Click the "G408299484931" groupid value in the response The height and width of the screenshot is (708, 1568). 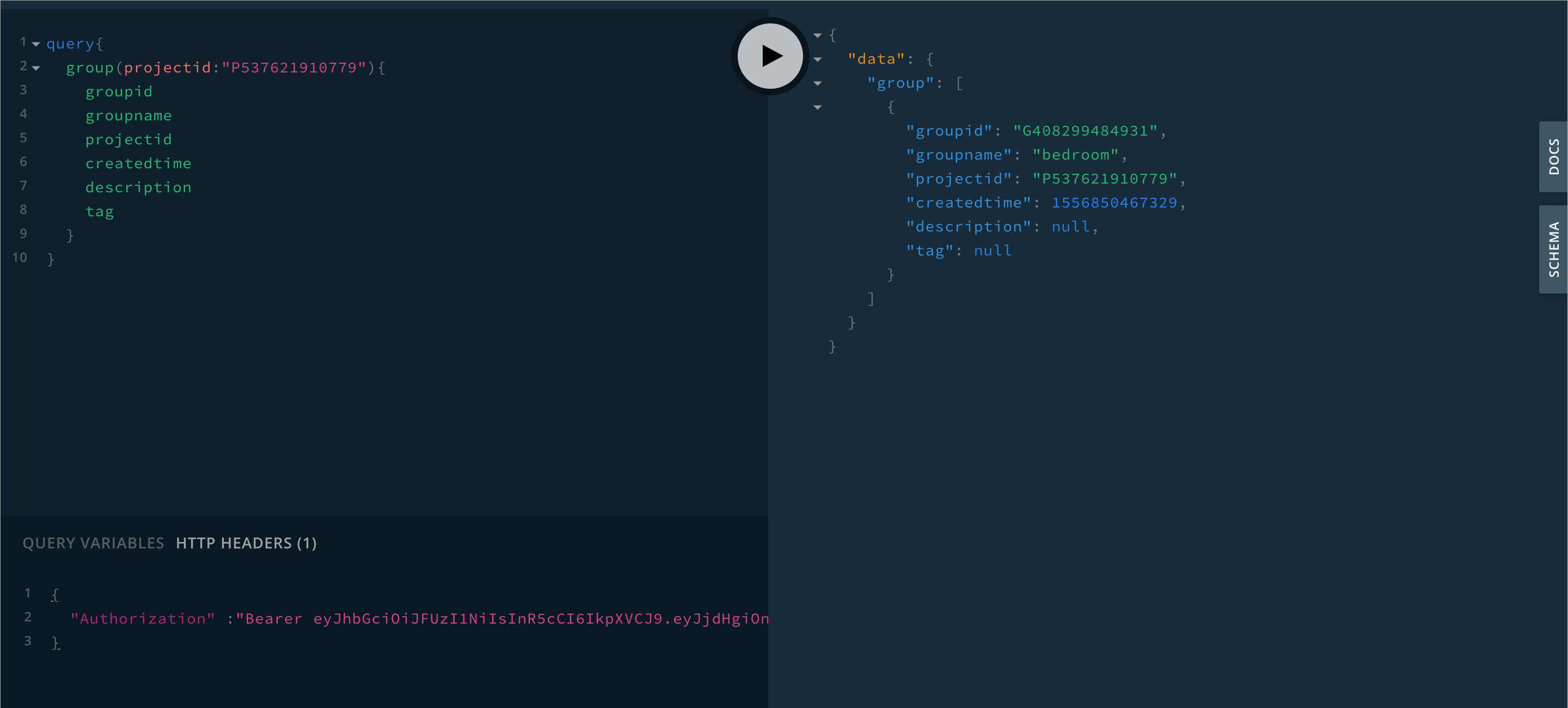point(1085,131)
